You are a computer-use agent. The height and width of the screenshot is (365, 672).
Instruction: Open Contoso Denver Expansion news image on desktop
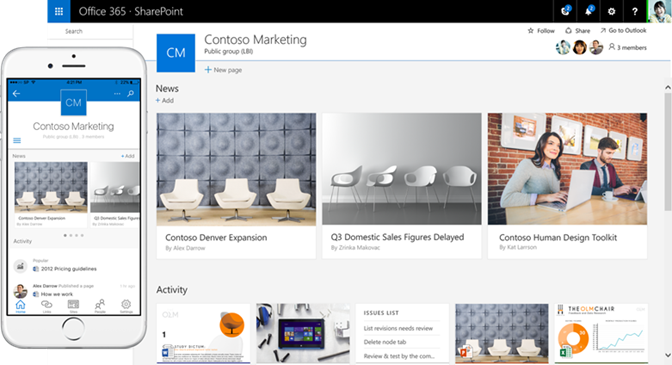236,169
